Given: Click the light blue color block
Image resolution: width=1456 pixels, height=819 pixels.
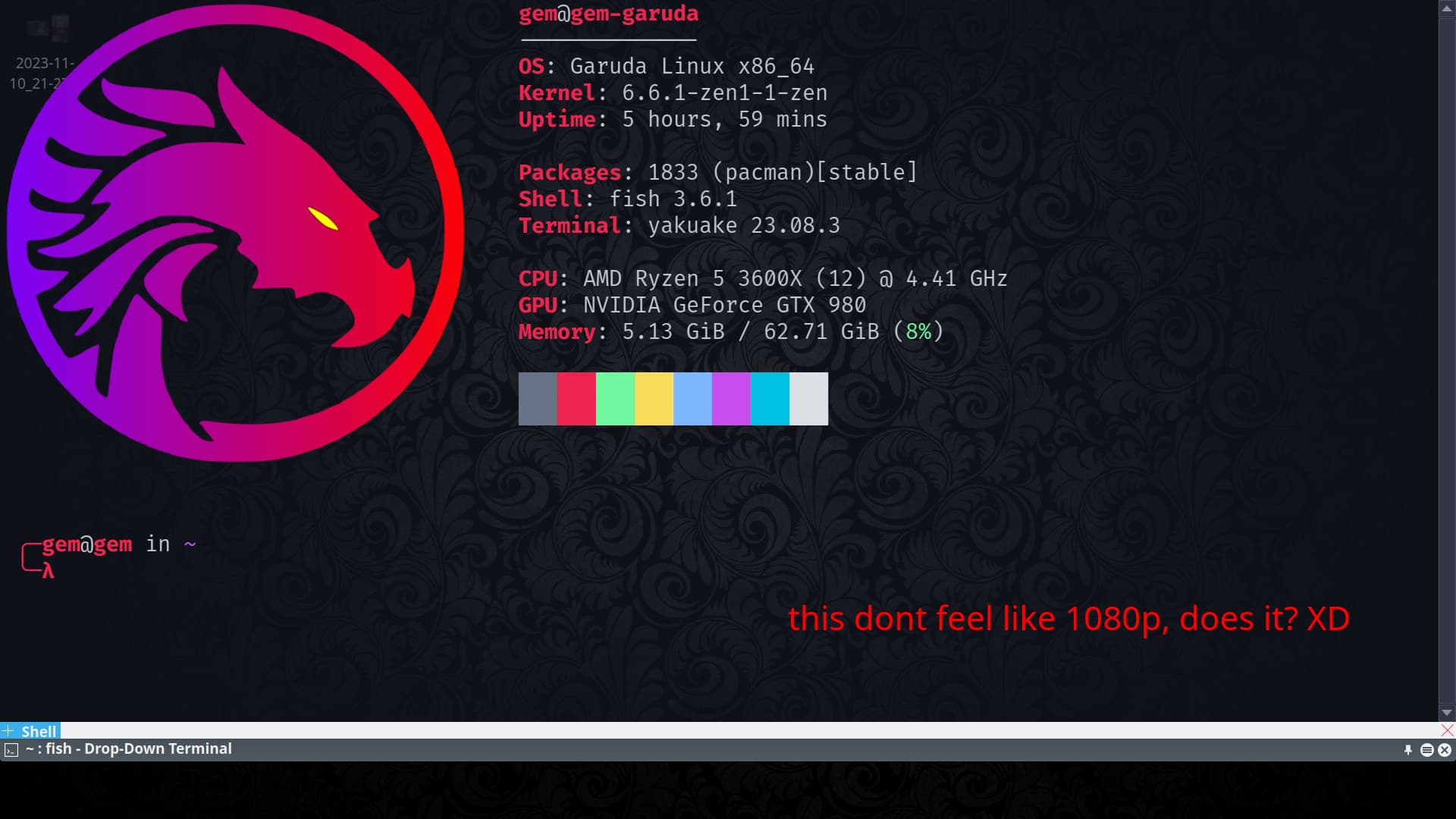Looking at the screenshot, I should point(692,399).
